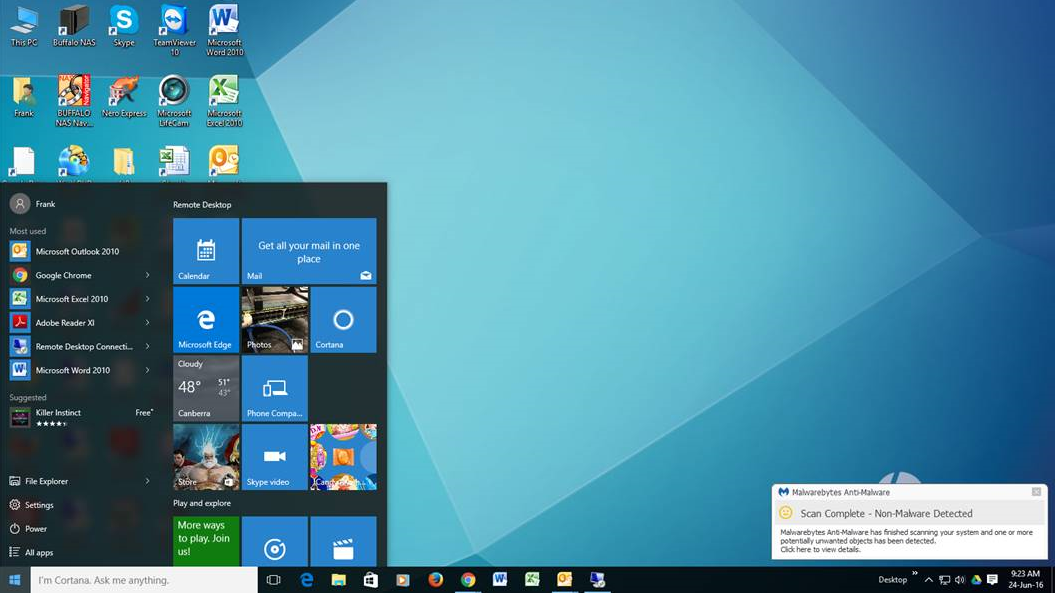The height and width of the screenshot is (593, 1055).
Task: Open Task View from the taskbar
Action: [273, 580]
